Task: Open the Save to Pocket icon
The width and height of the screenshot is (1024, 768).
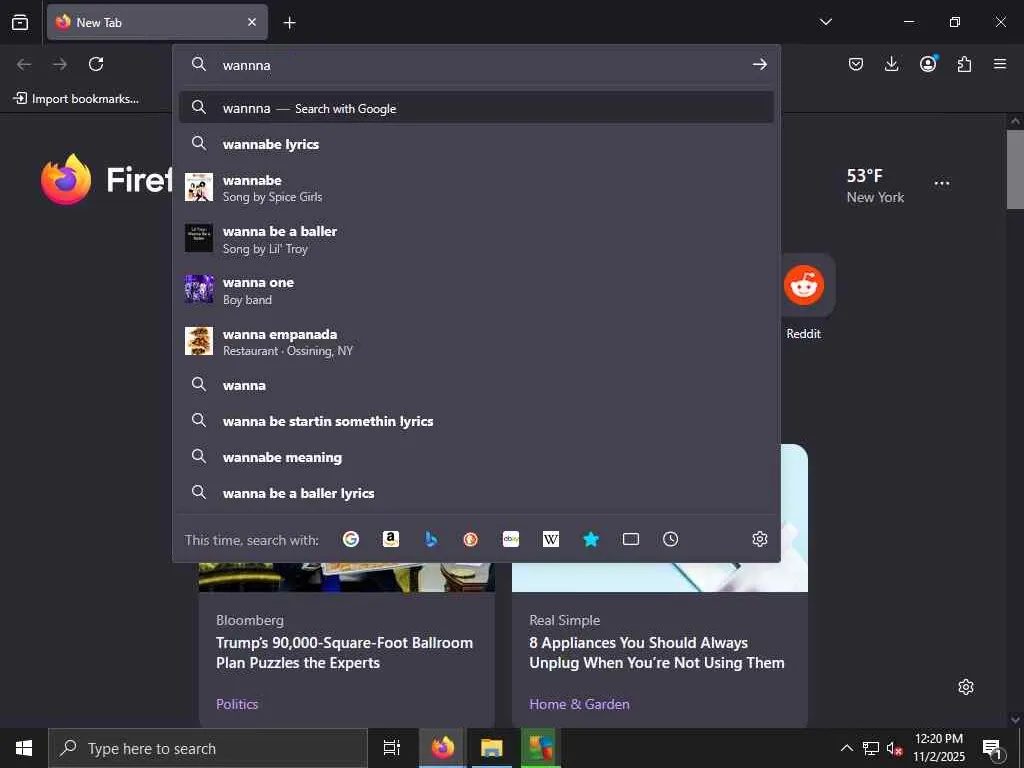Action: coord(856,64)
